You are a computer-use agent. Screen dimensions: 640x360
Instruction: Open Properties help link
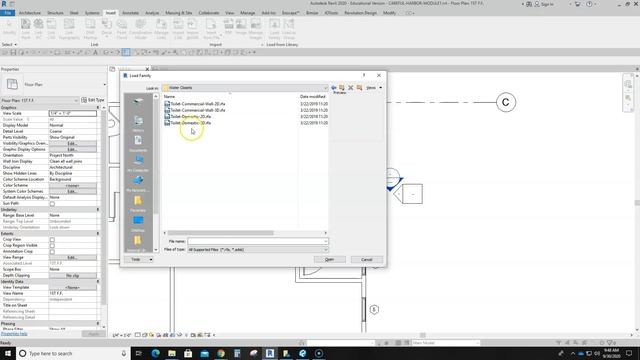(14, 334)
